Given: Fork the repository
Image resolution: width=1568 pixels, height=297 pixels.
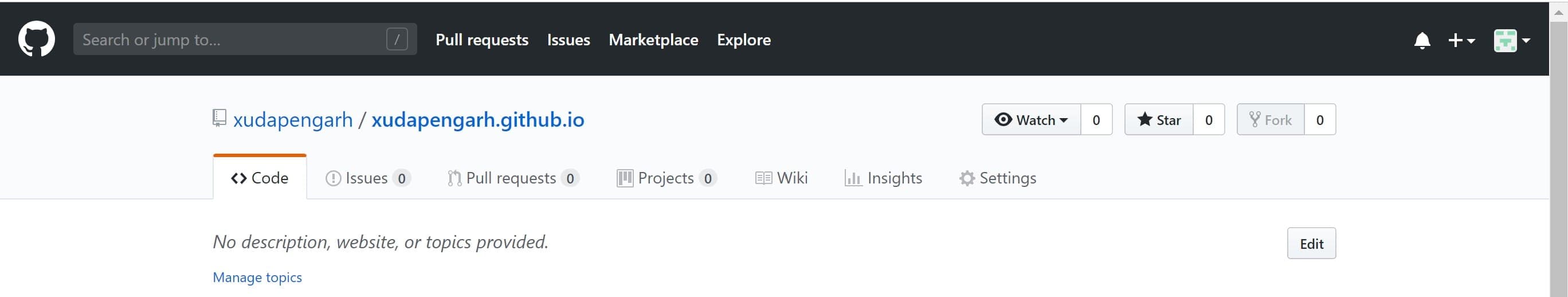Looking at the screenshot, I should point(1271,120).
